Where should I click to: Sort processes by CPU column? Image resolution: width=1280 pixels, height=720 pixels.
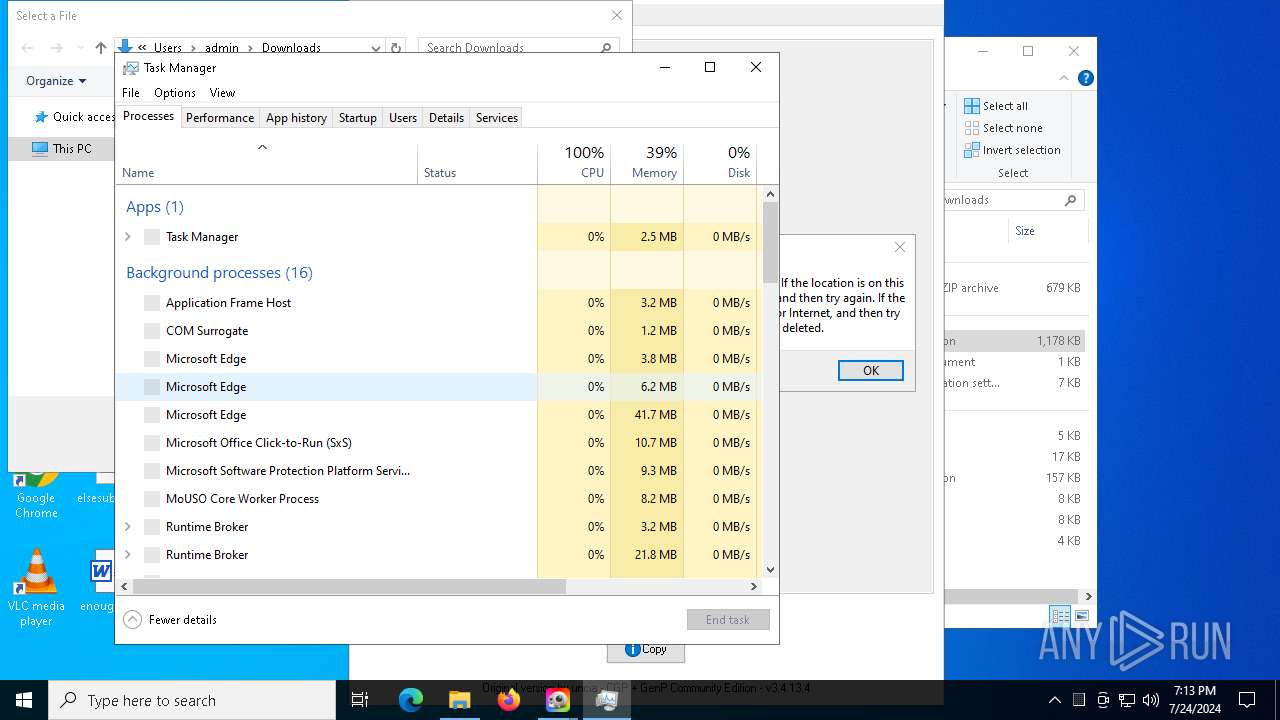574,163
